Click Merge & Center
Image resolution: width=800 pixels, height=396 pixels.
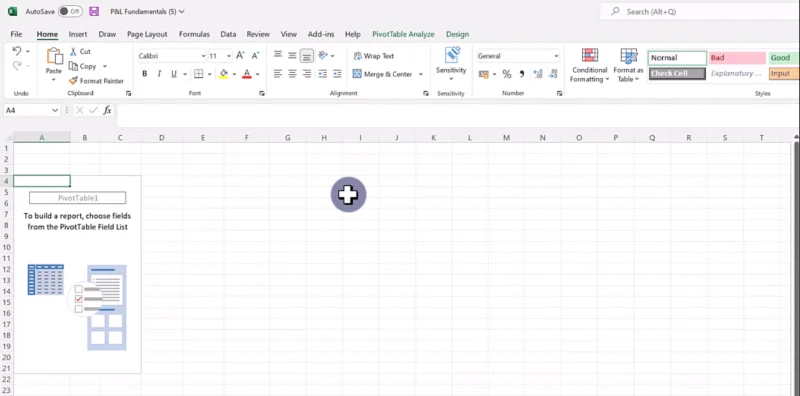[382, 74]
